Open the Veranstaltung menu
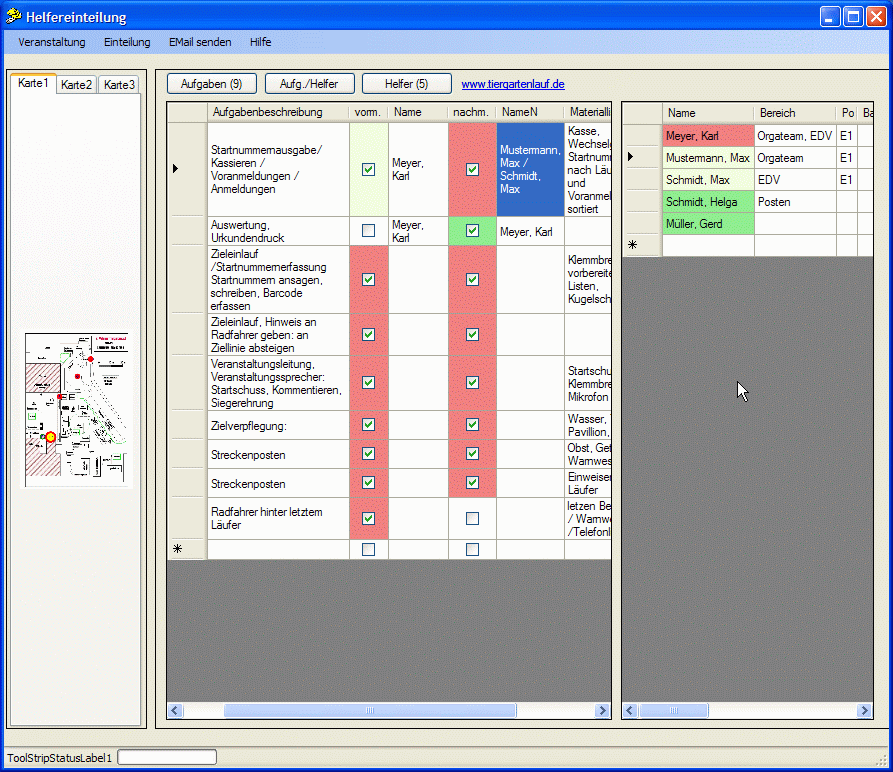 (51, 42)
